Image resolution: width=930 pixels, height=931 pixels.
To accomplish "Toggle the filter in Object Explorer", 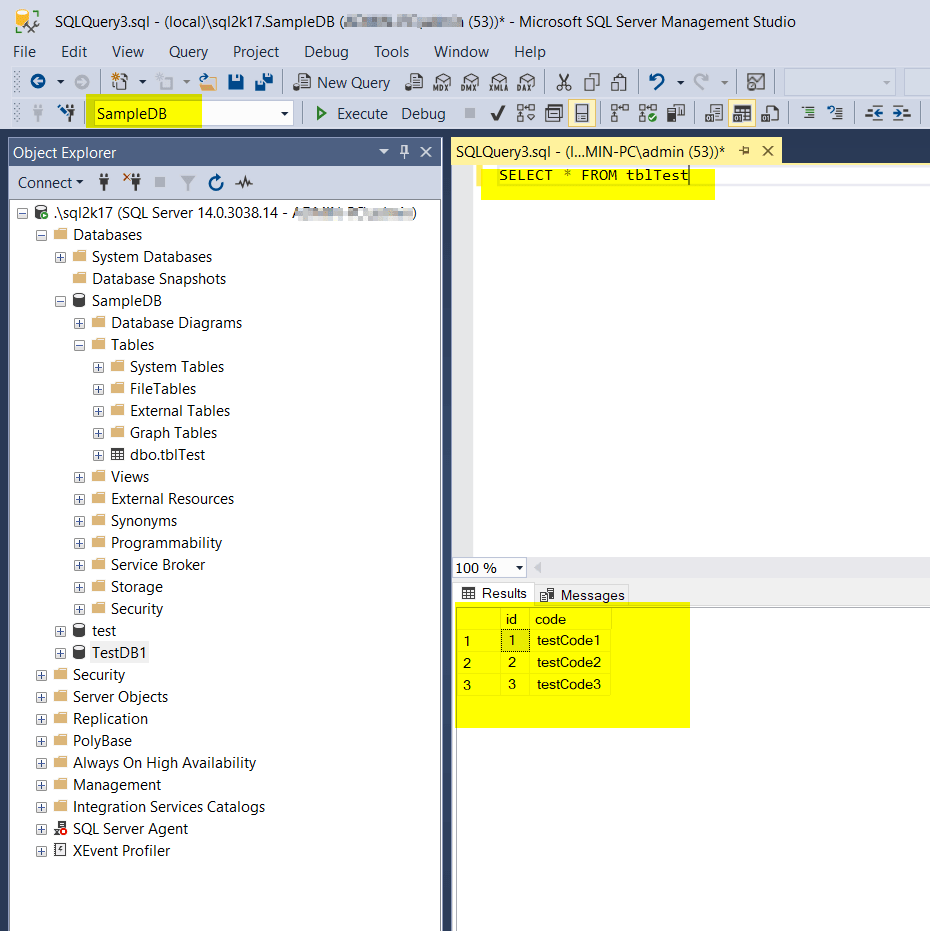I will click(x=187, y=182).
